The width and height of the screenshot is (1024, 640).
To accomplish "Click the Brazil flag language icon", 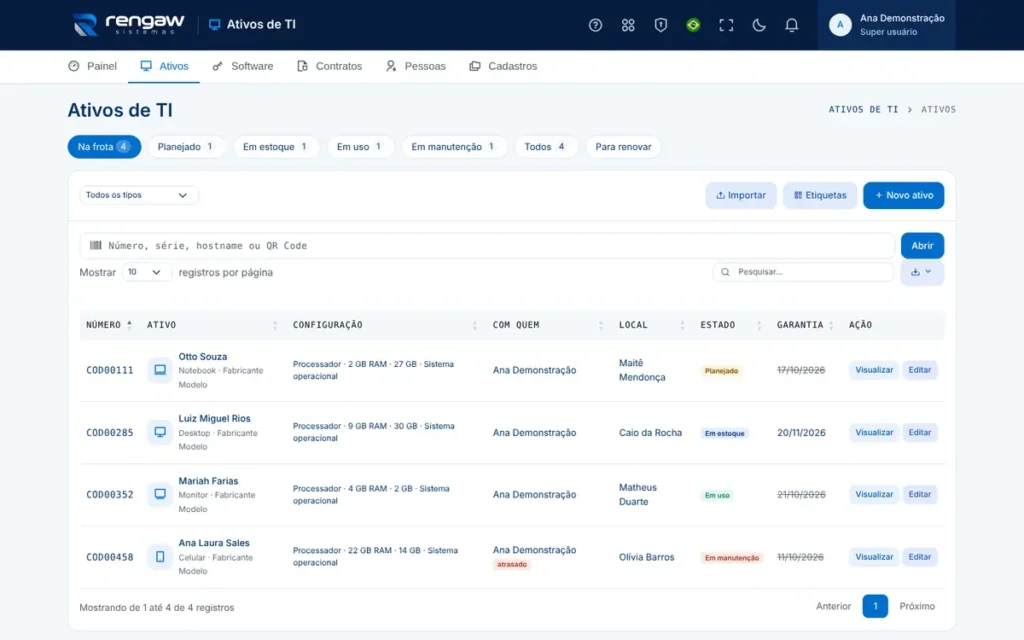I will point(693,25).
